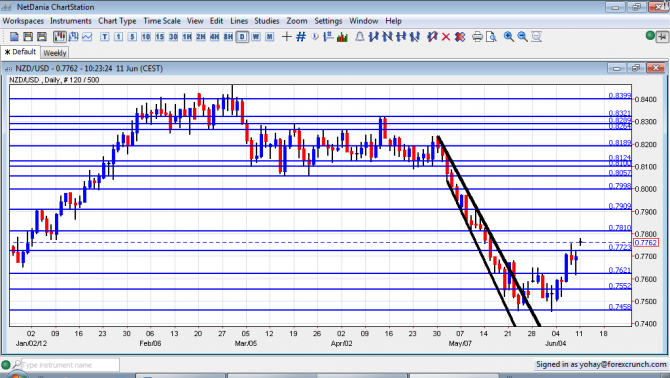Open the alert bell icon
The height and width of the screenshot is (378, 670).
tap(360, 37)
